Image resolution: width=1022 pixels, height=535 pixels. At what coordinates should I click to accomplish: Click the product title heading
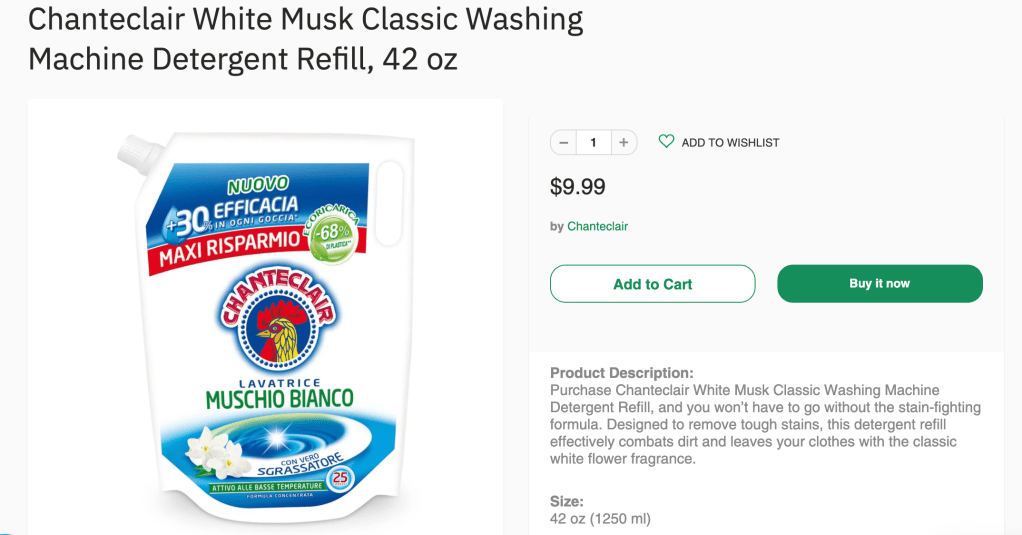point(305,39)
